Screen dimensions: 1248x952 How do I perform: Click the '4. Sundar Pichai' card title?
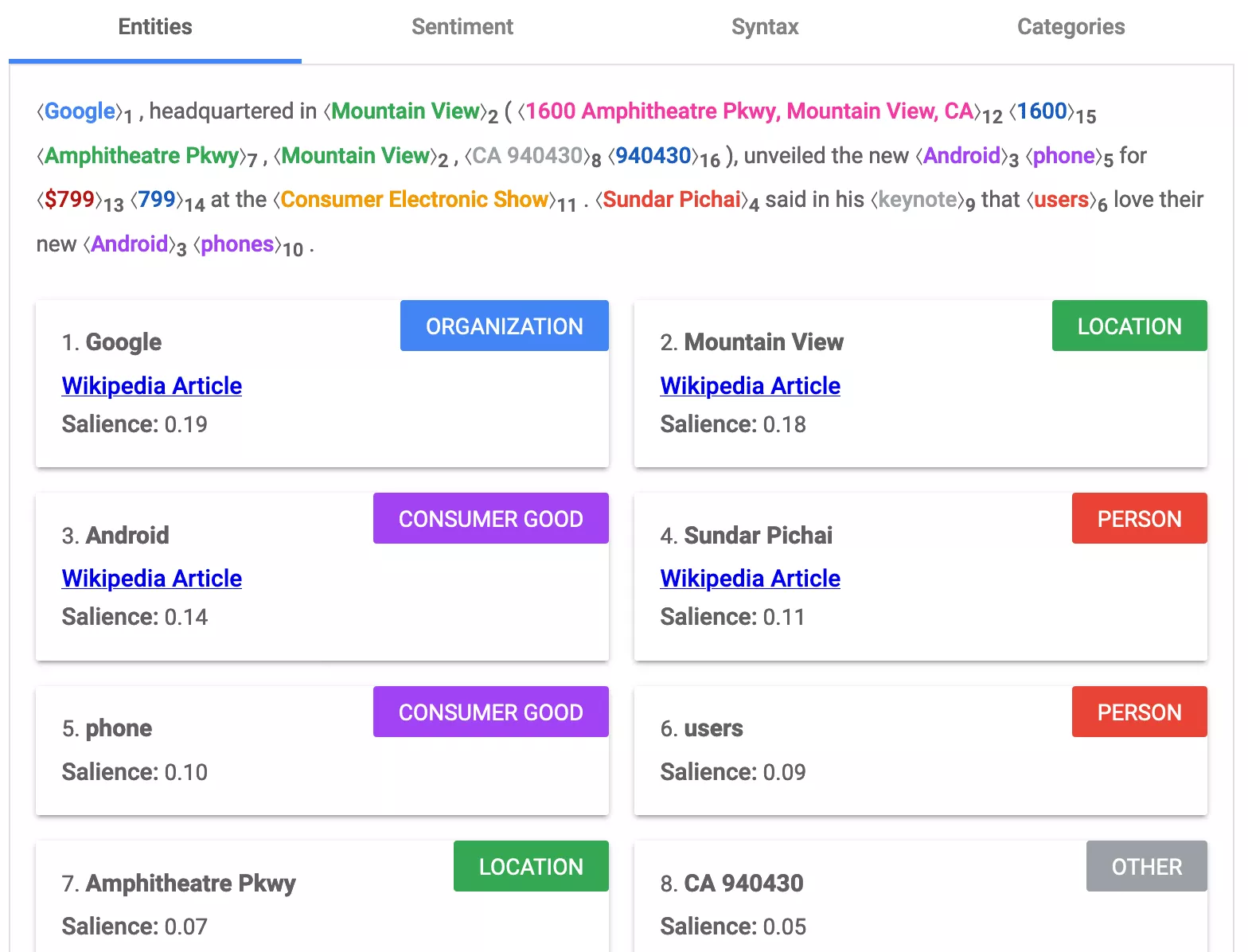coord(747,535)
